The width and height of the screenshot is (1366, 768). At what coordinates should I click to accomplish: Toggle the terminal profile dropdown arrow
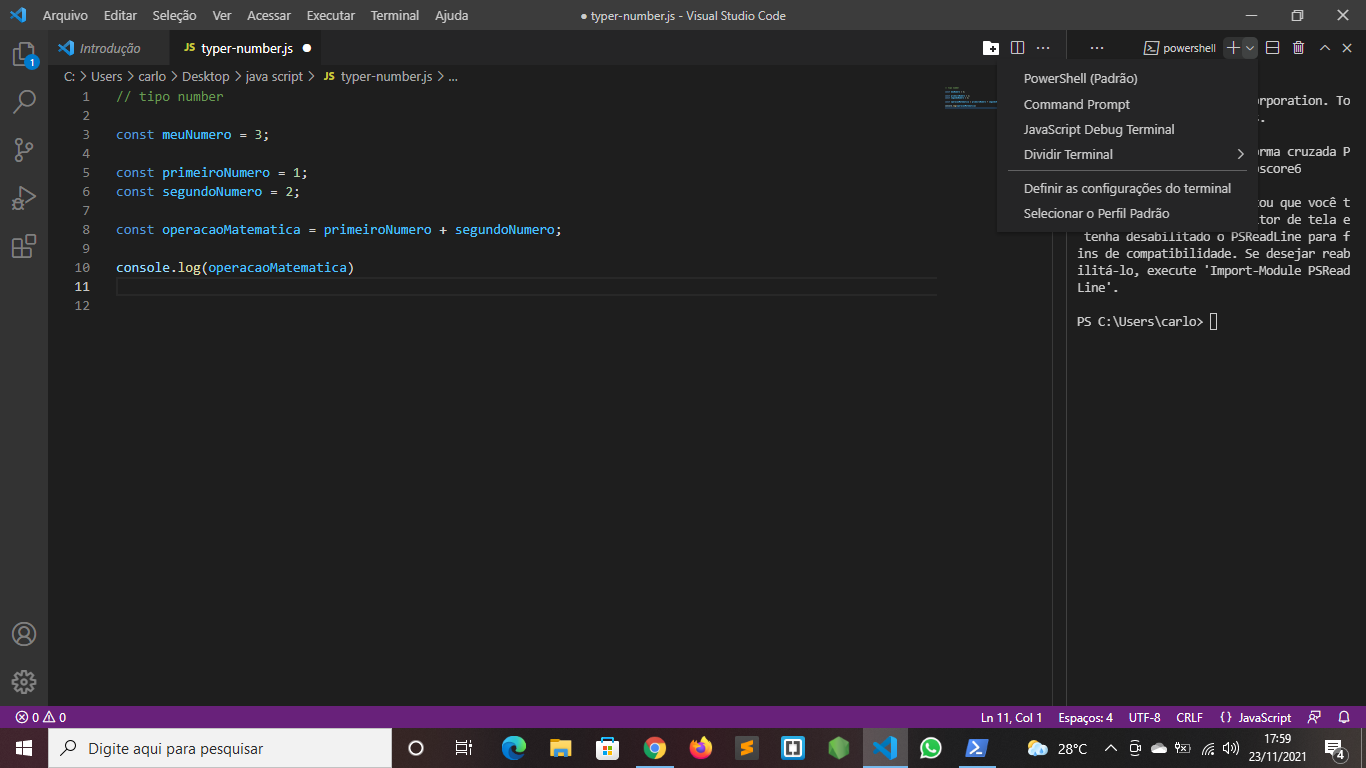click(1250, 48)
